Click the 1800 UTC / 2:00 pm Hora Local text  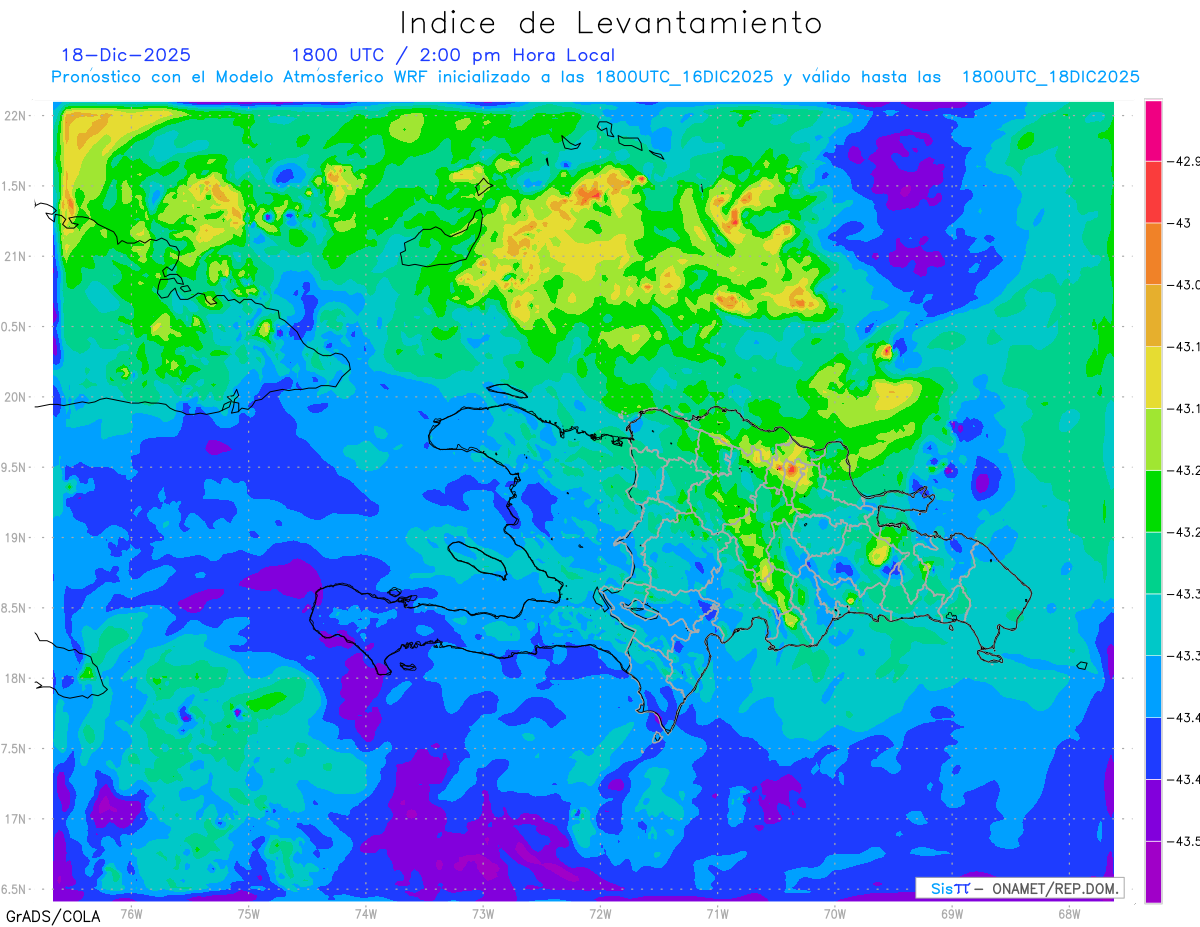click(x=453, y=55)
